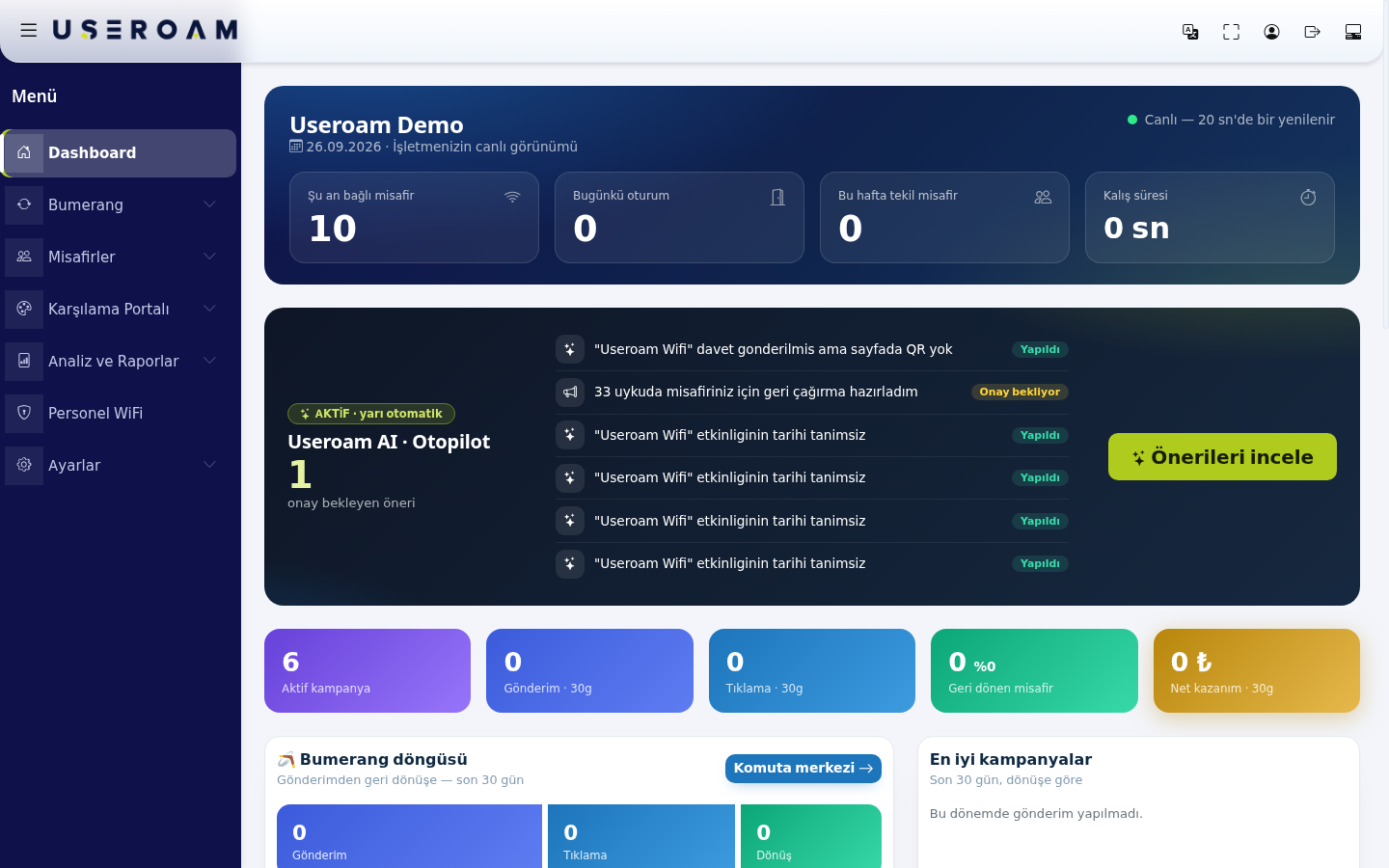Screen dimensions: 1389x868
Task: Click wifi icon on connected guests card
Action: tap(512, 197)
